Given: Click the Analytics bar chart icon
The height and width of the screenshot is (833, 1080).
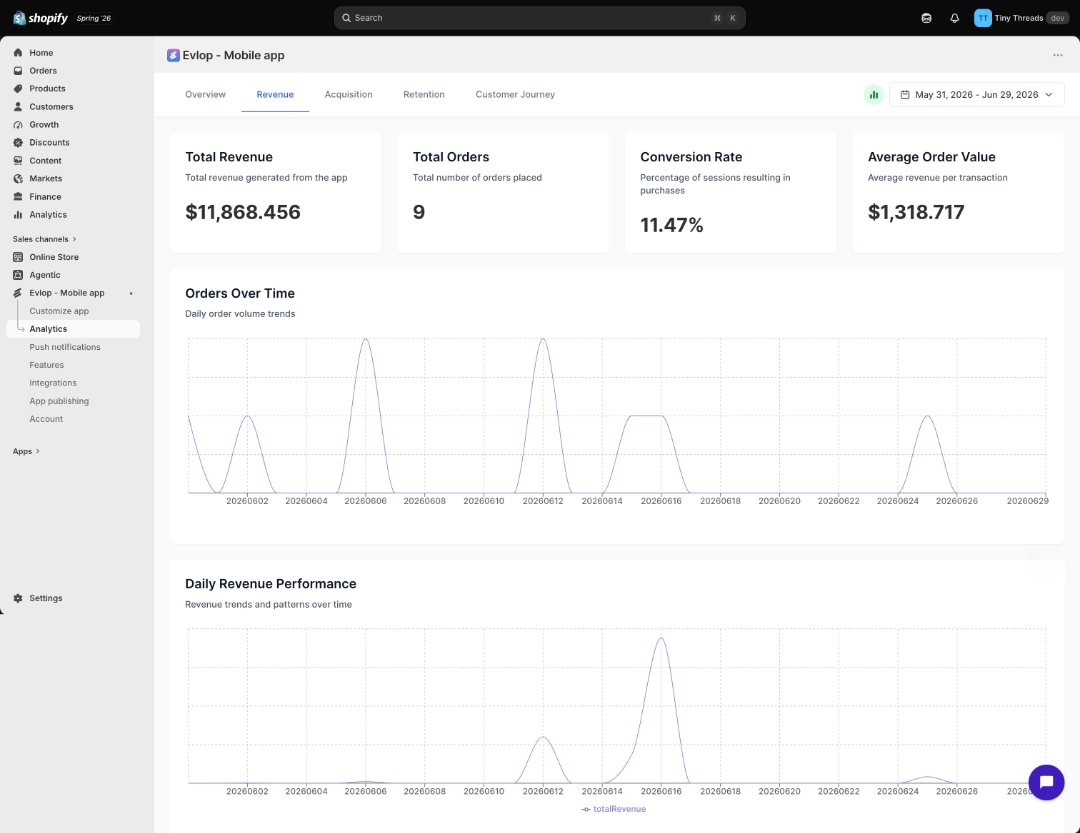Looking at the screenshot, I should [18, 214].
